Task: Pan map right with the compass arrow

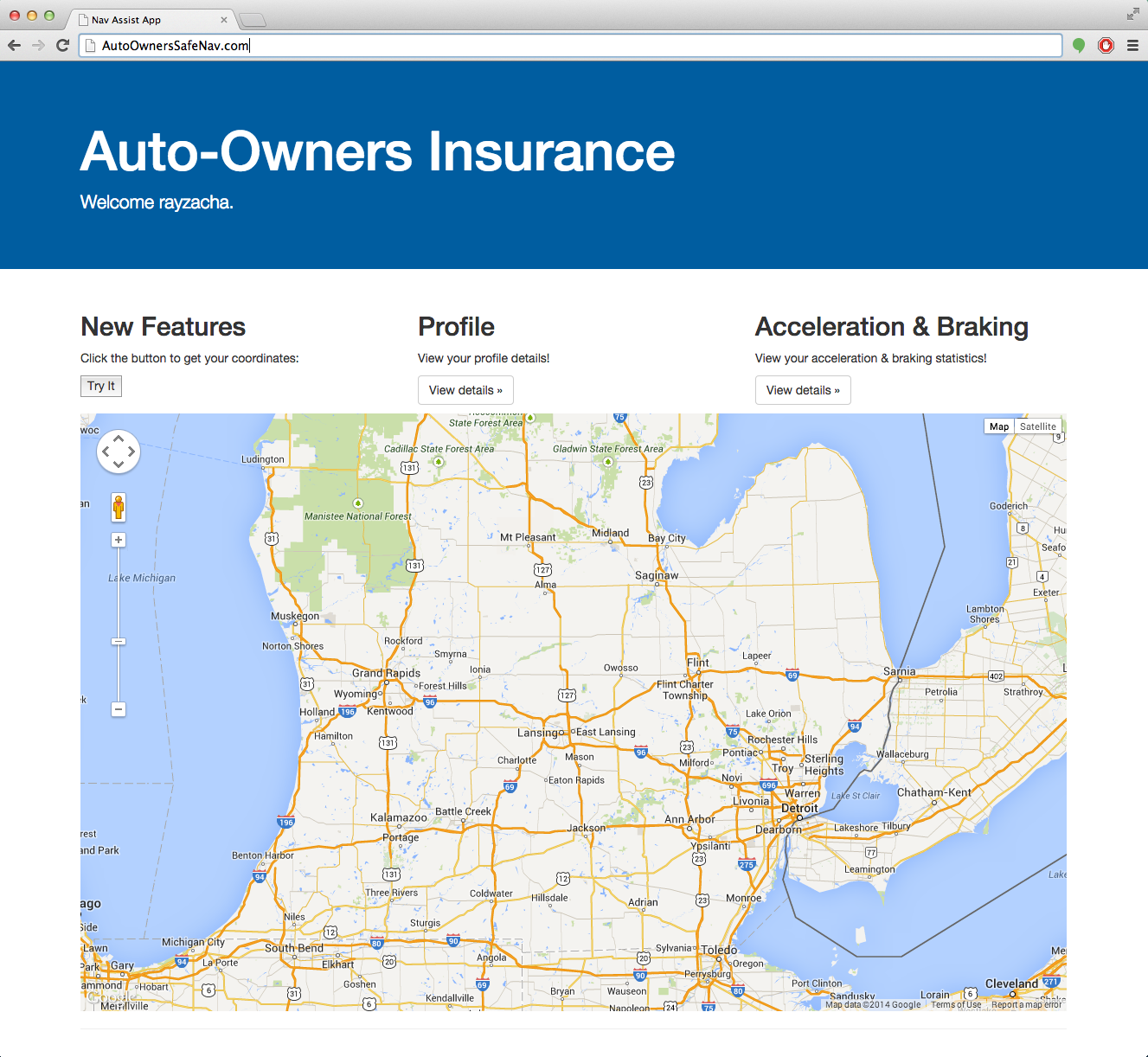Action: pyautogui.click(x=131, y=452)
